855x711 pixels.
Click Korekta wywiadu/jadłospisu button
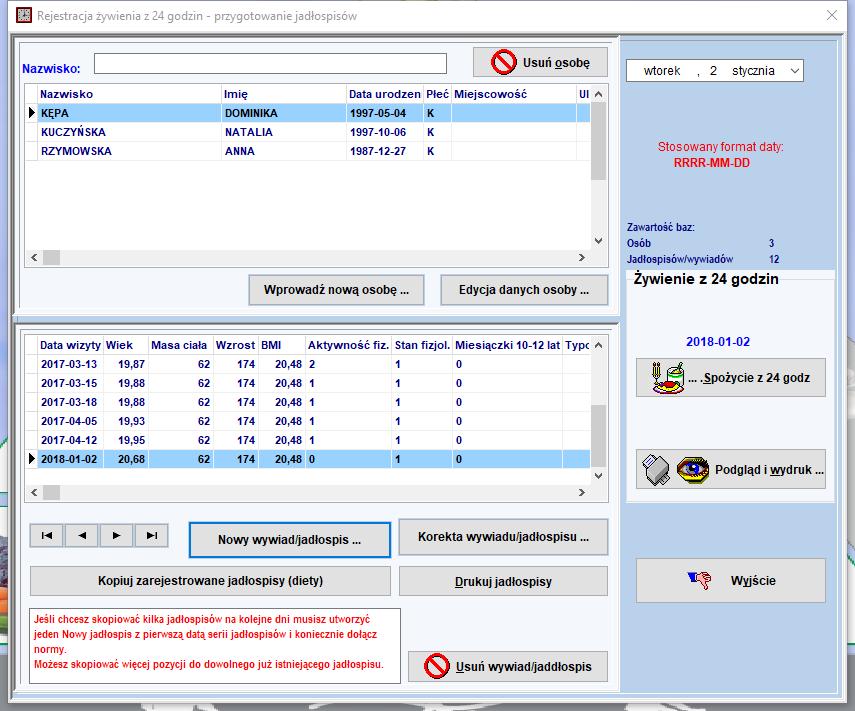(503, 537)
